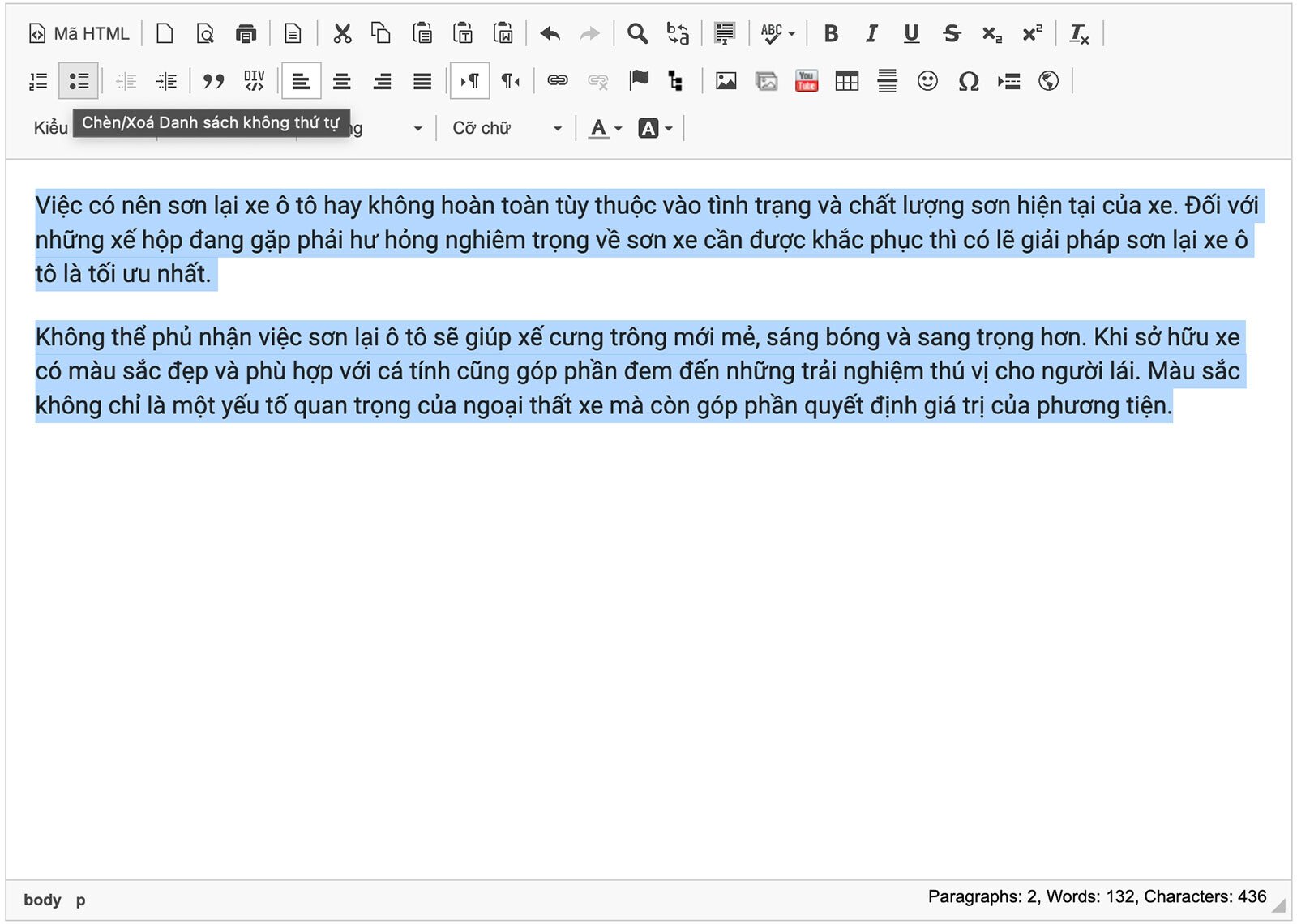This screenshot has width=1297, height=924.
Task: Select the body element in path bar
Action: 42,900
